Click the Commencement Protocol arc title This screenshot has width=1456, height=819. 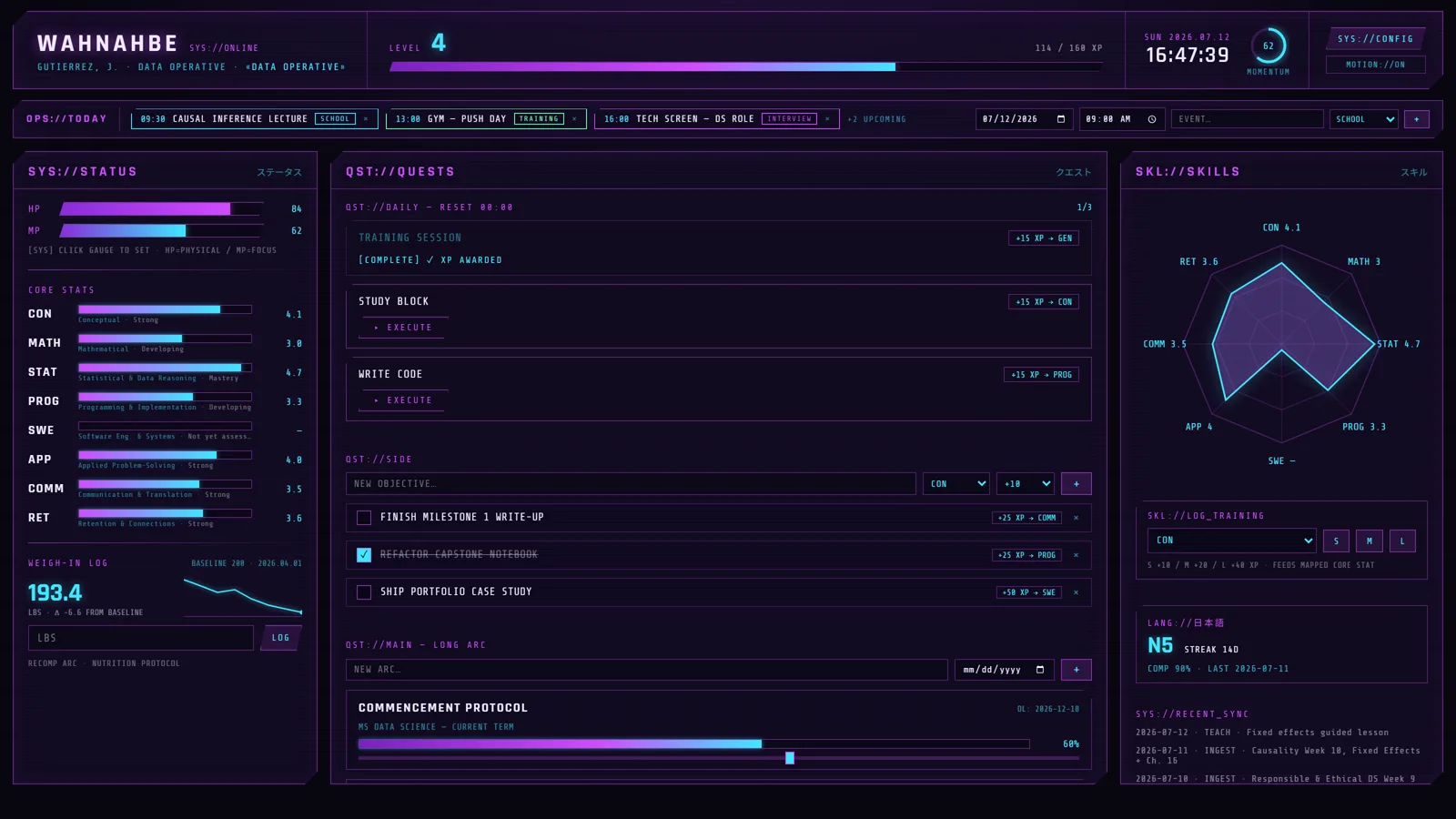[443, 708]
